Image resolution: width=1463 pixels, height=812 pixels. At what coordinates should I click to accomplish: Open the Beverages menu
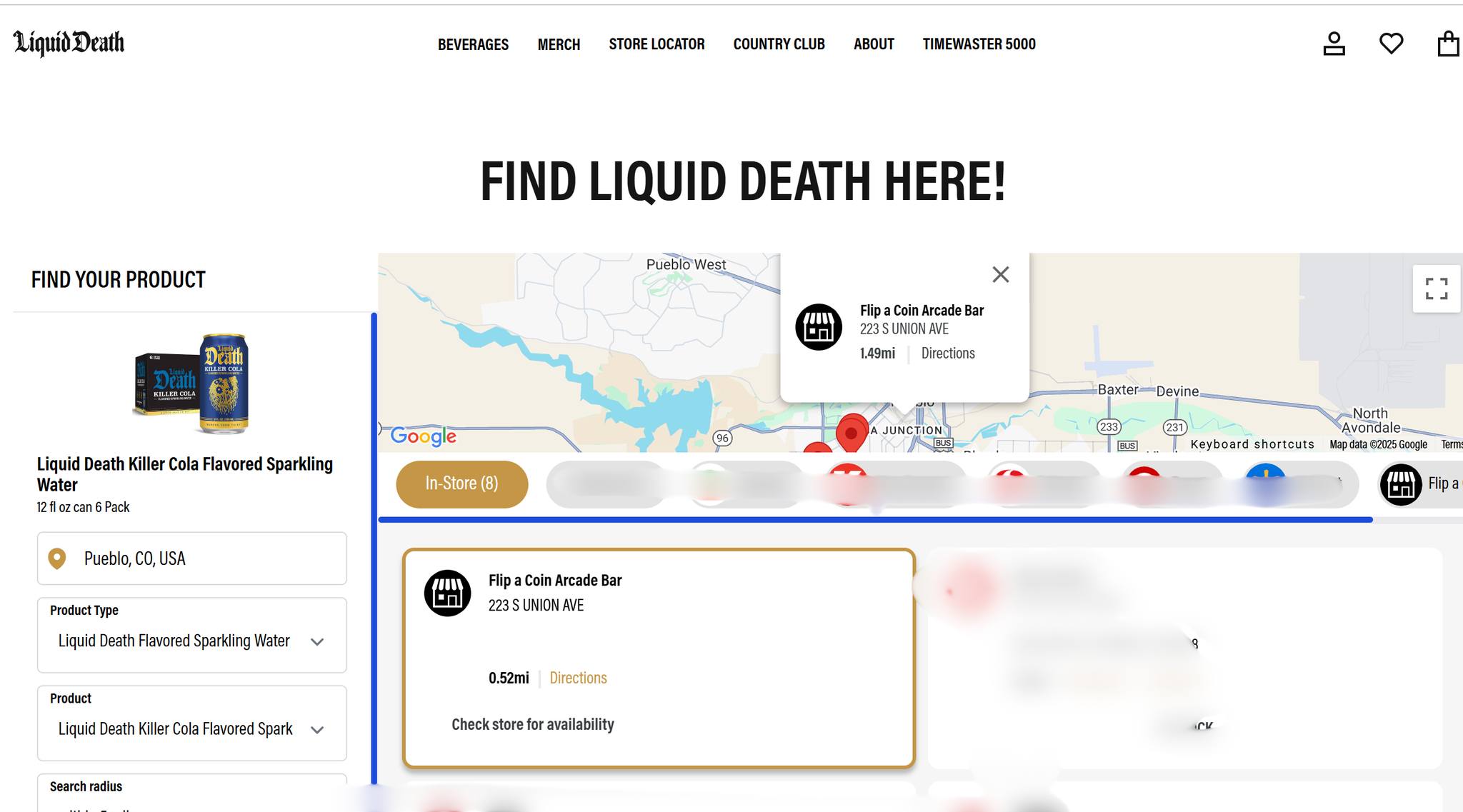pos(473,44)
